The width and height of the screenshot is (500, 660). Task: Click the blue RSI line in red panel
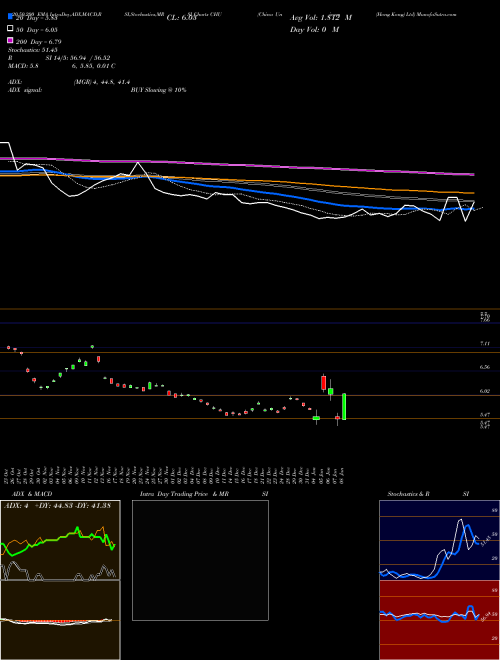(x=429, y=616)
